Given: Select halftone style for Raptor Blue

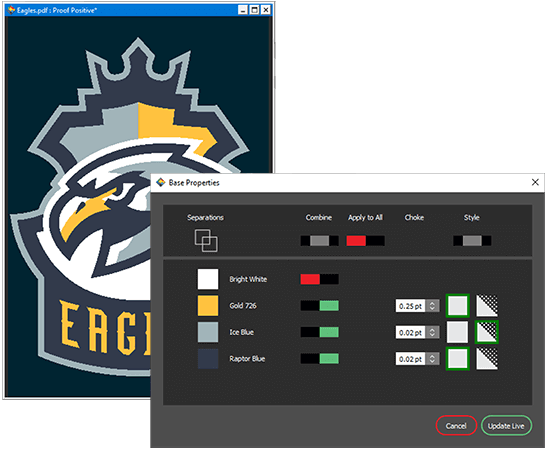Looking at the screenshot, I should [x=487, y=358].
